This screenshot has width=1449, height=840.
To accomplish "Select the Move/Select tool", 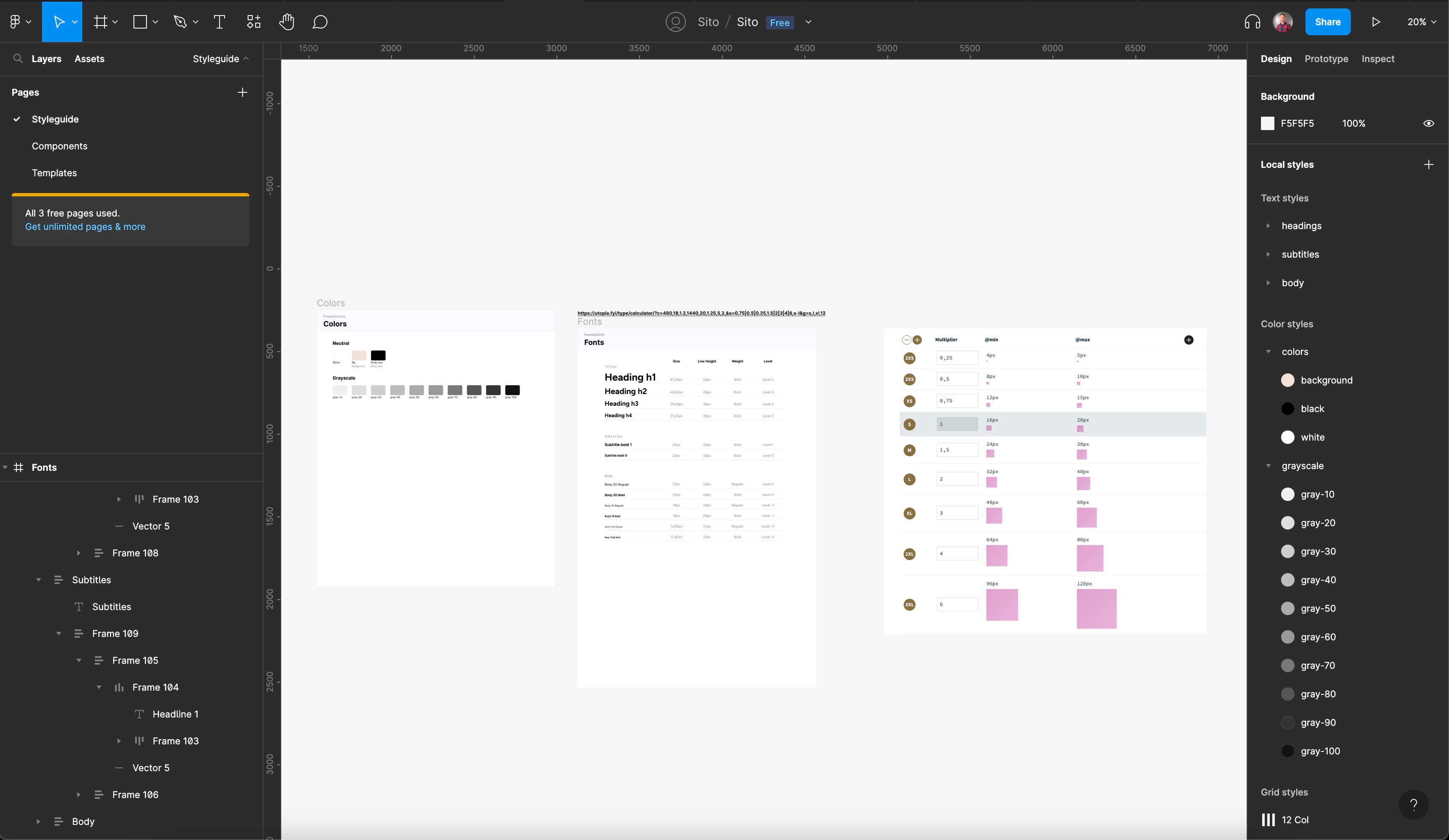I will coord(62,22).
